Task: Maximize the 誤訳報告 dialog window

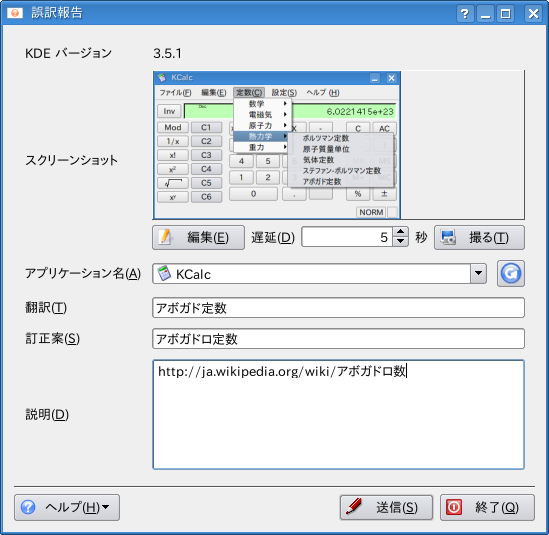Action: tap(505, 14)
